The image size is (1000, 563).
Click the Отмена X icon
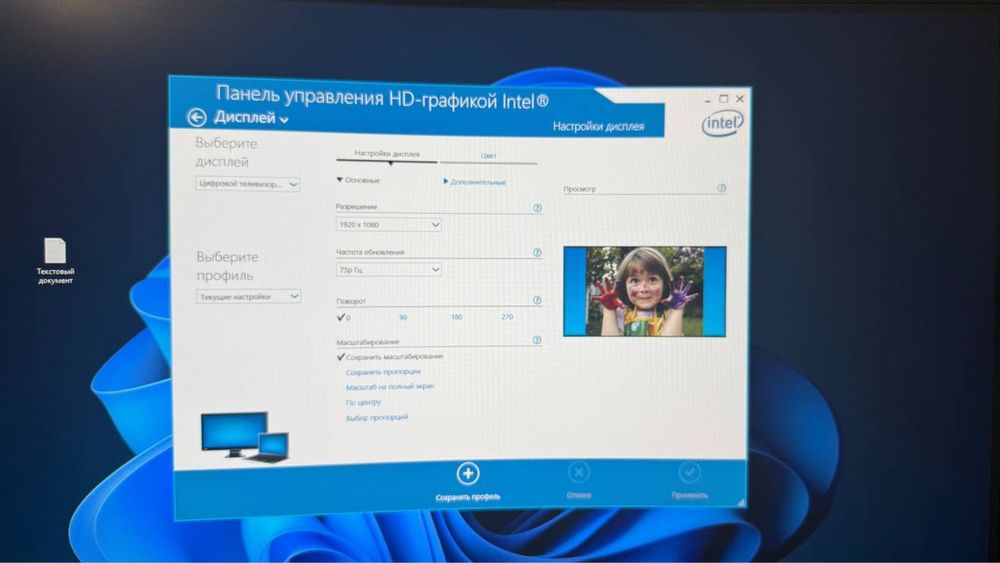(x=578, y=472)
